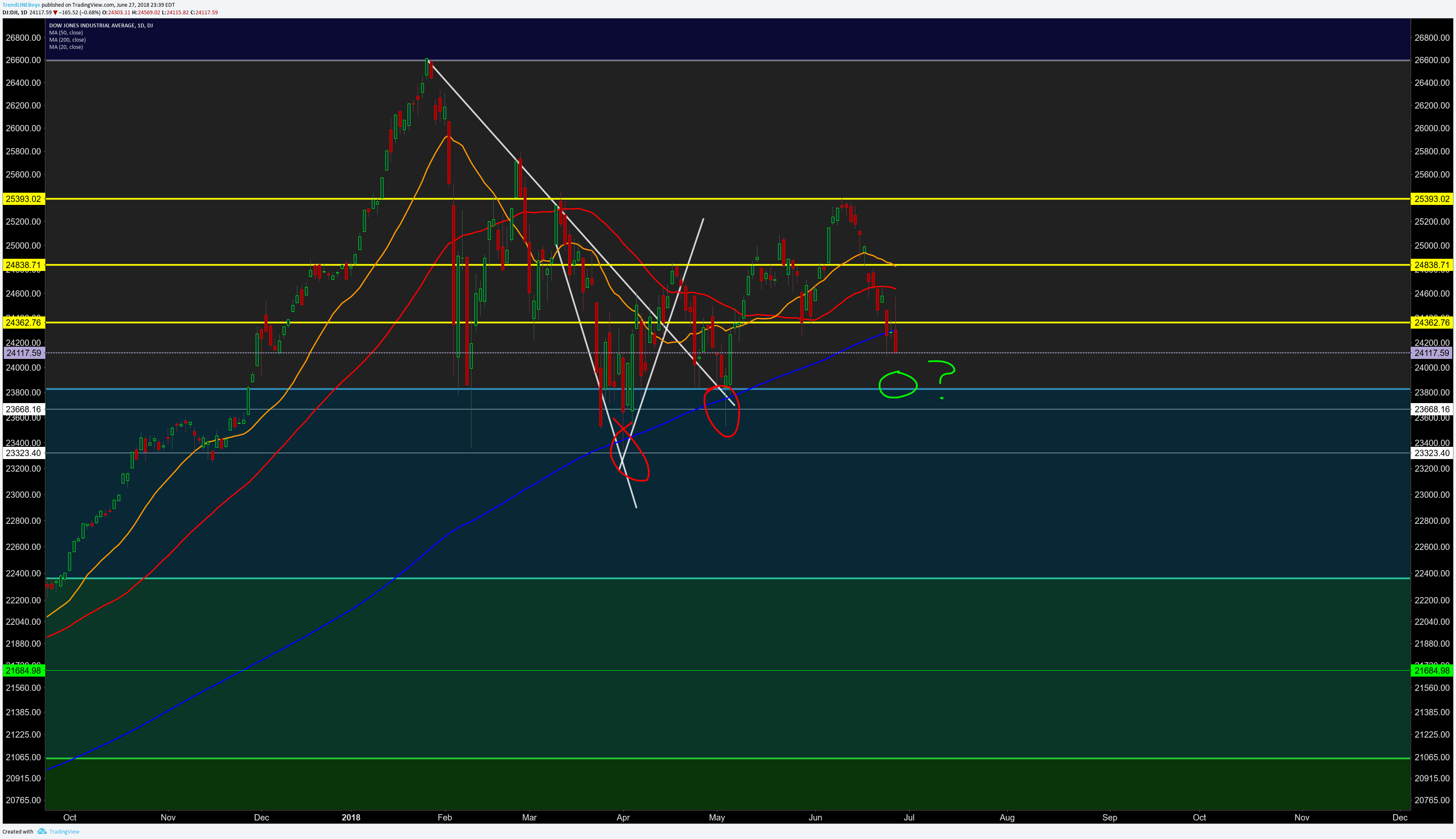Screen dimensions: 1456x839
Task: Click the red down-triangle change indicator
Action: click(x=55, y=13)
